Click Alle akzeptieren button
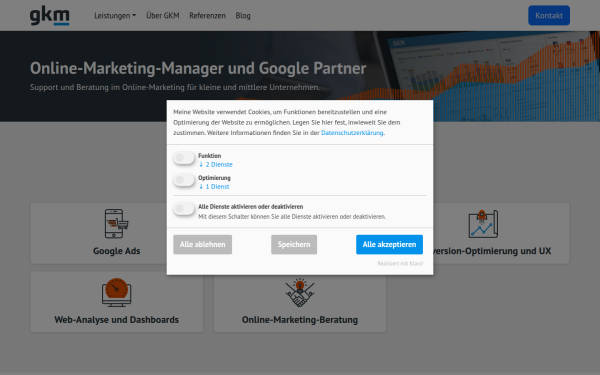600x375 pixels. [389, 245]
